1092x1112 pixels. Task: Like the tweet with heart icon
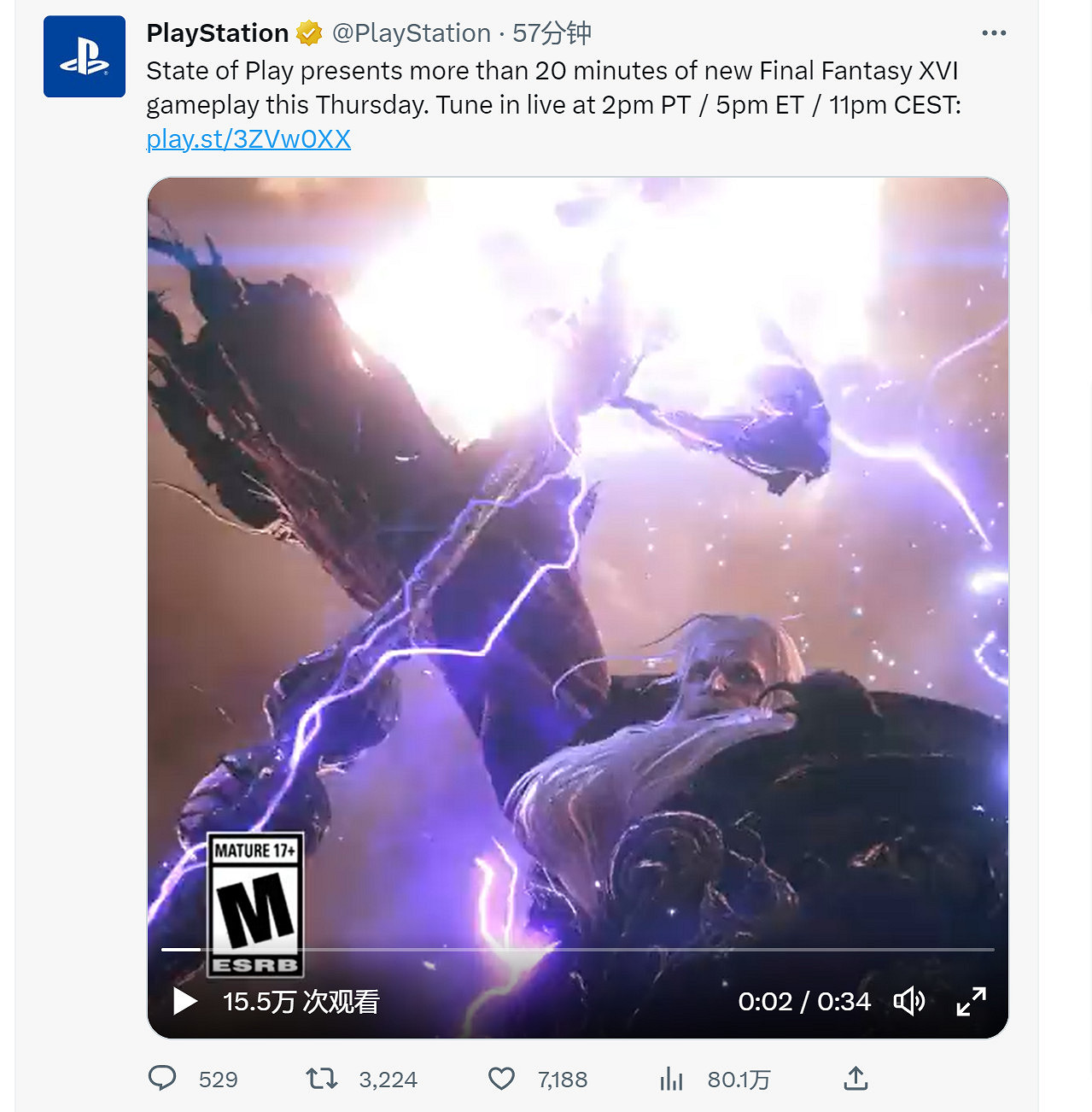pyautogui.click(x=501, y=1079)
